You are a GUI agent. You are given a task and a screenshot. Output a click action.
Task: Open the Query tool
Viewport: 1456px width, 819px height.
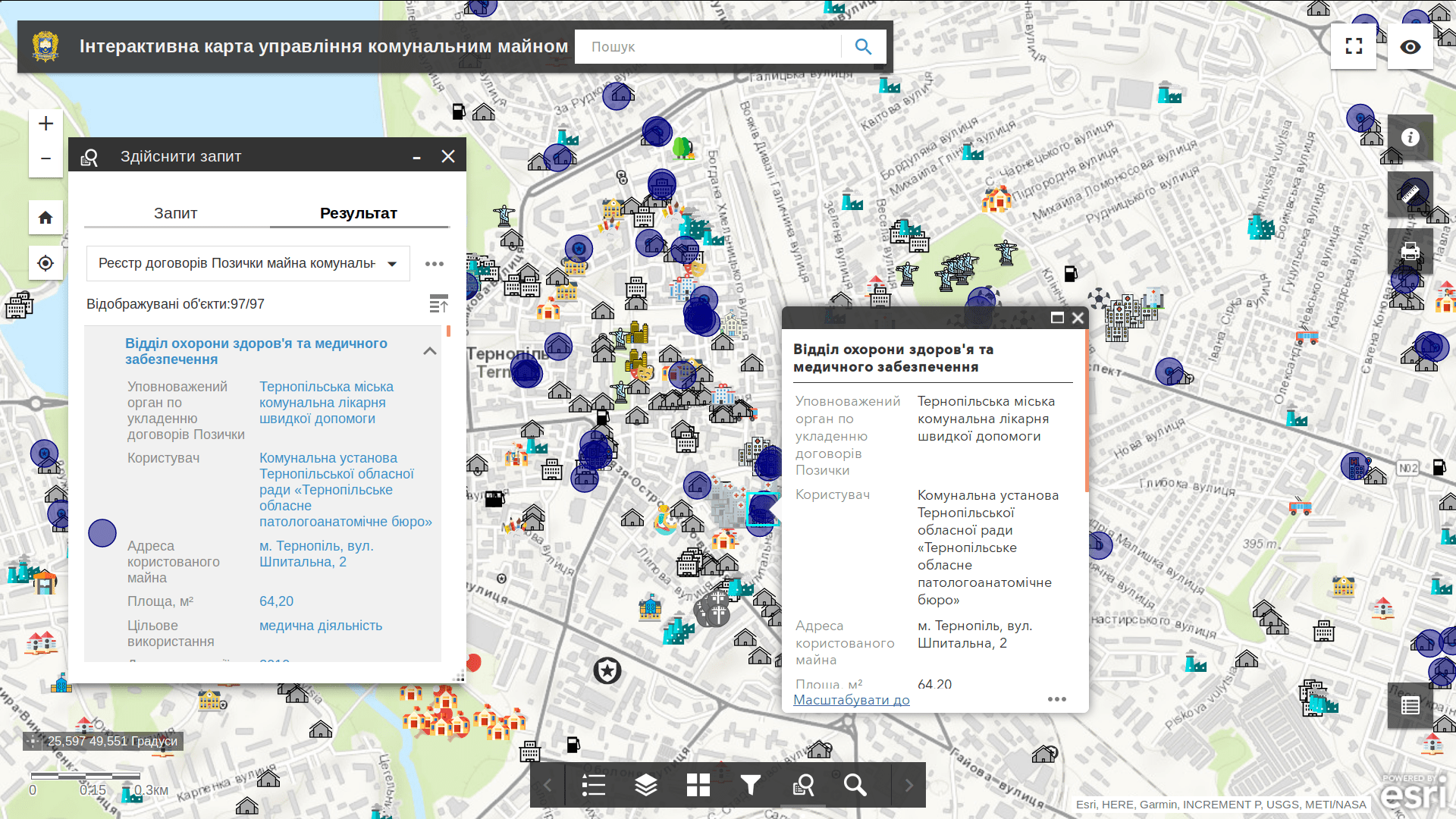(803, 785)
